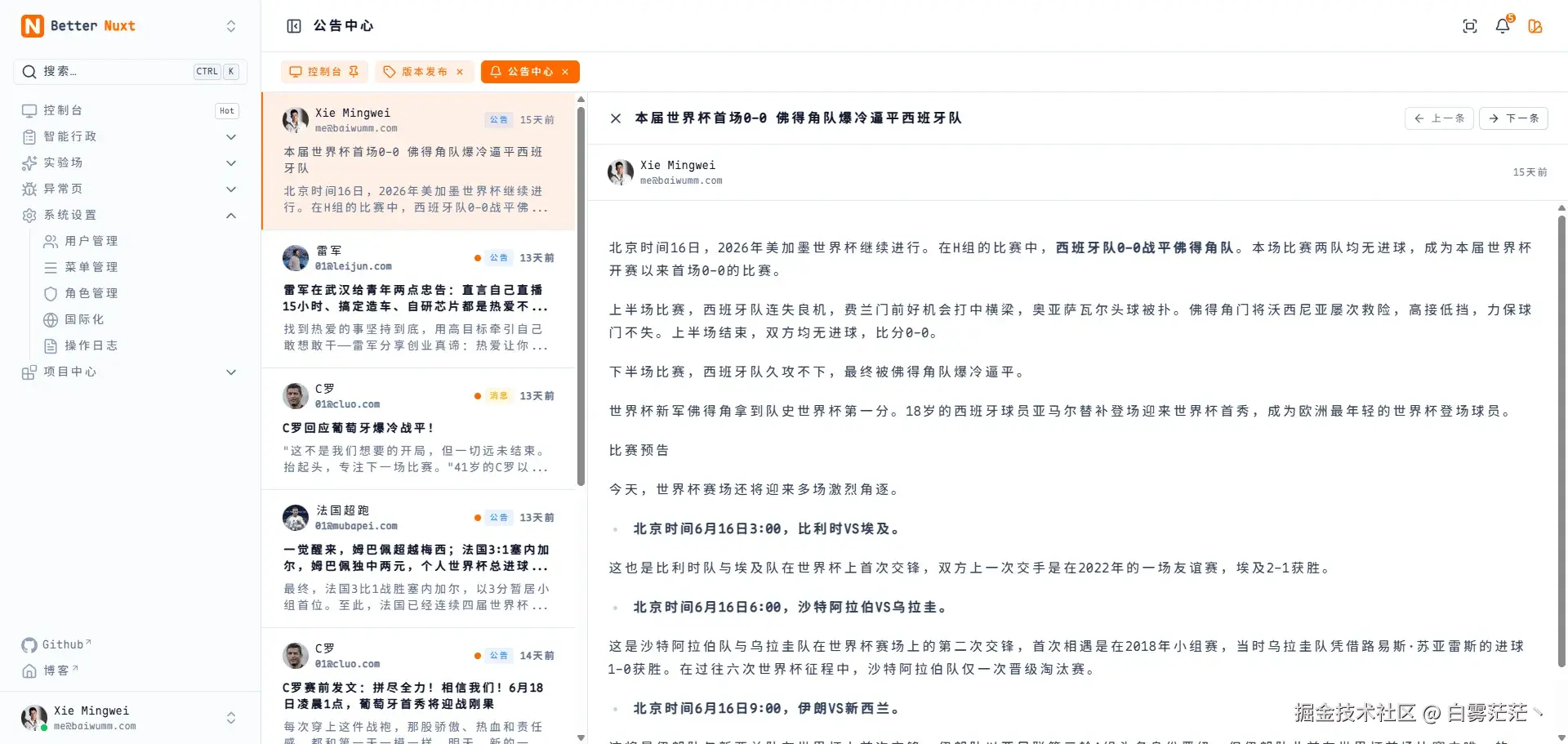Click the pin icon on 控制台 tab

[354, 72]
